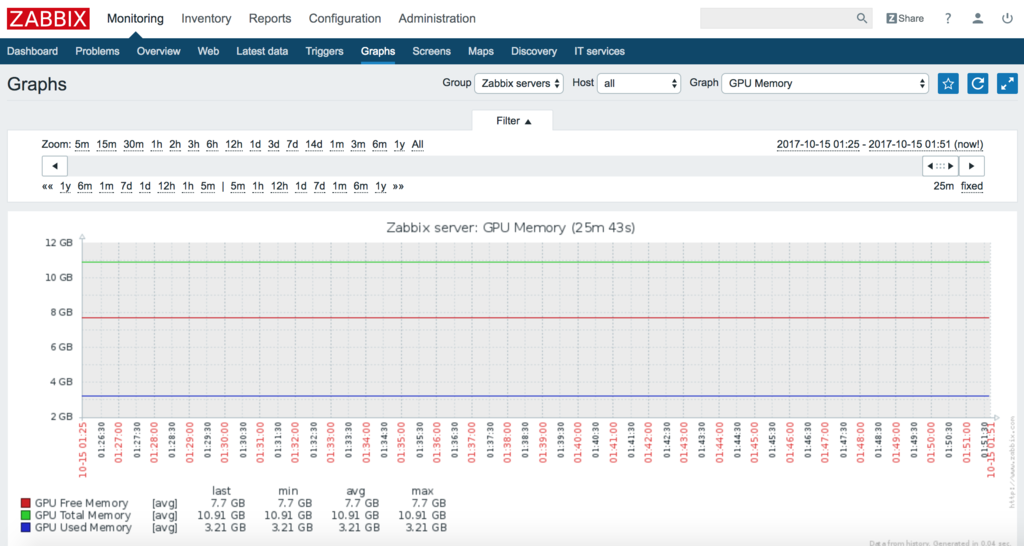This screenshot has height=546, width=1024.
Task: Toggle fullscreen mode icon
Action: (x=1007, y=84)
